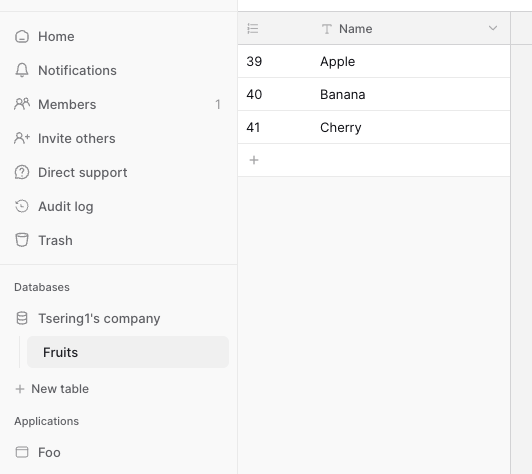Select the Apple cell in Name column
The height and width of the screenshot is (474, 532).
(x=411, y=61)
